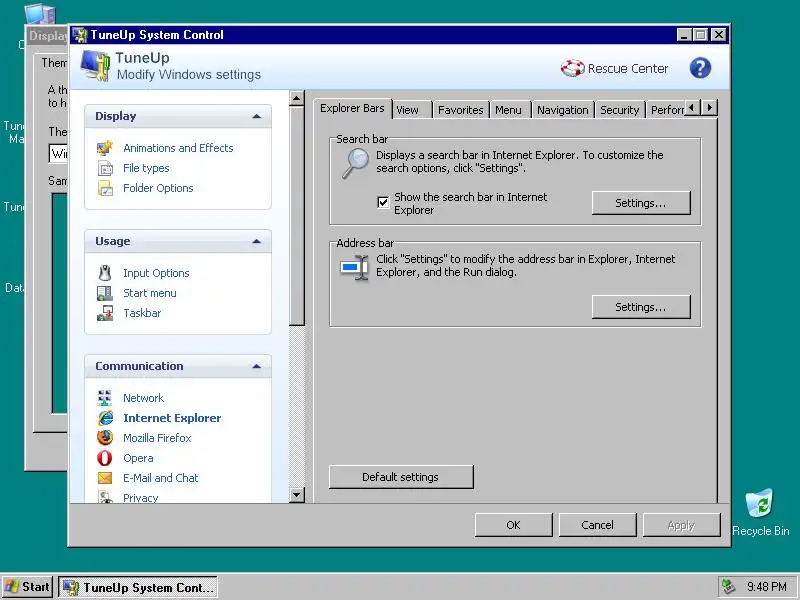
Task: Click the sidebar scrollbar thumb
Action: [x=297, y=216]
